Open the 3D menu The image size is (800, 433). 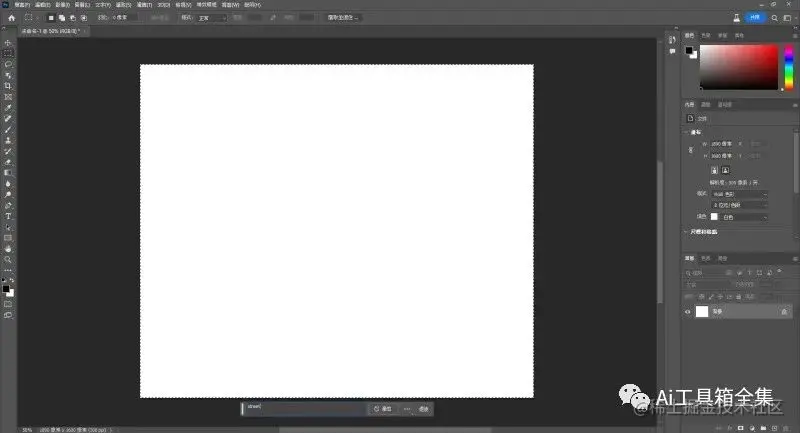click(x=163, y=5)
